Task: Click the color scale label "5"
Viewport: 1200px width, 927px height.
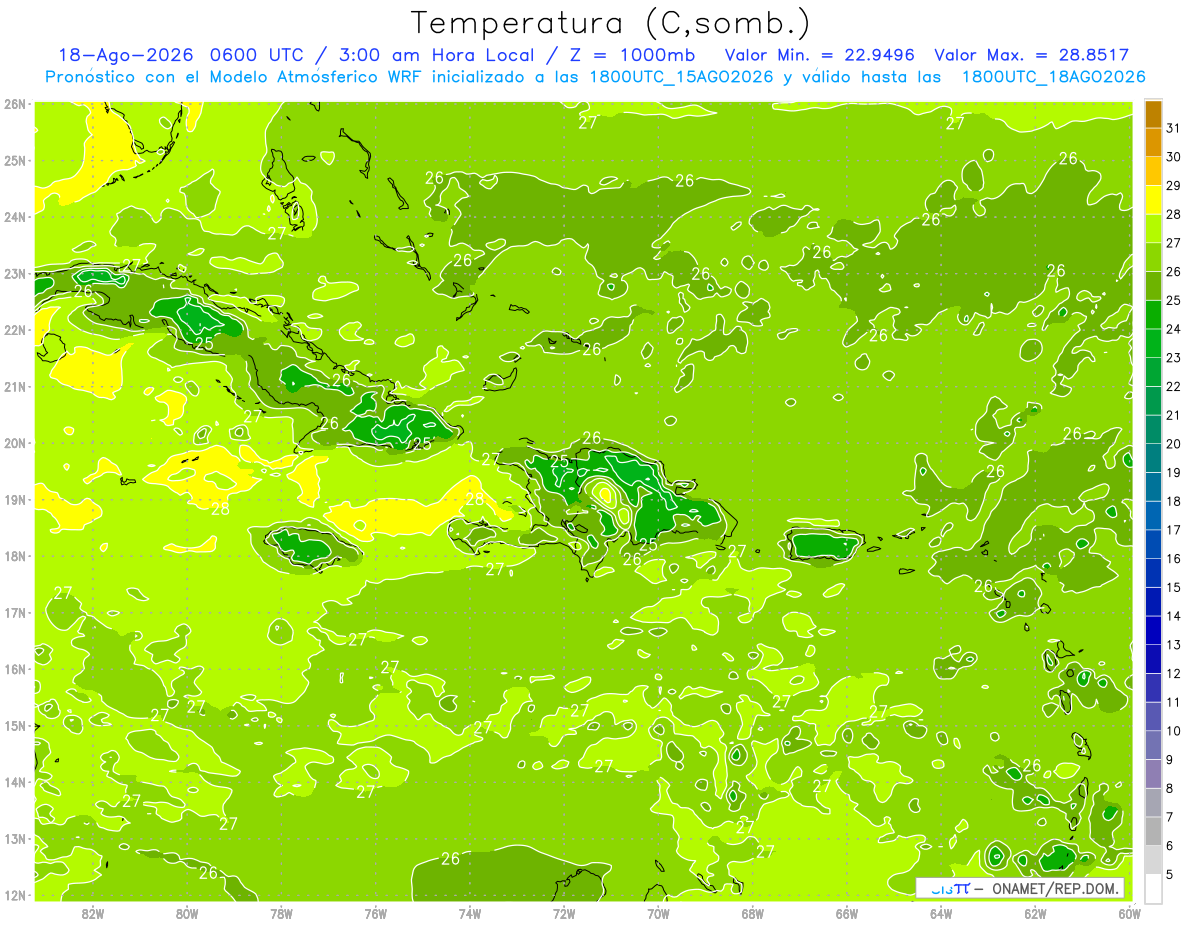Action: (x=1169, y=875)
